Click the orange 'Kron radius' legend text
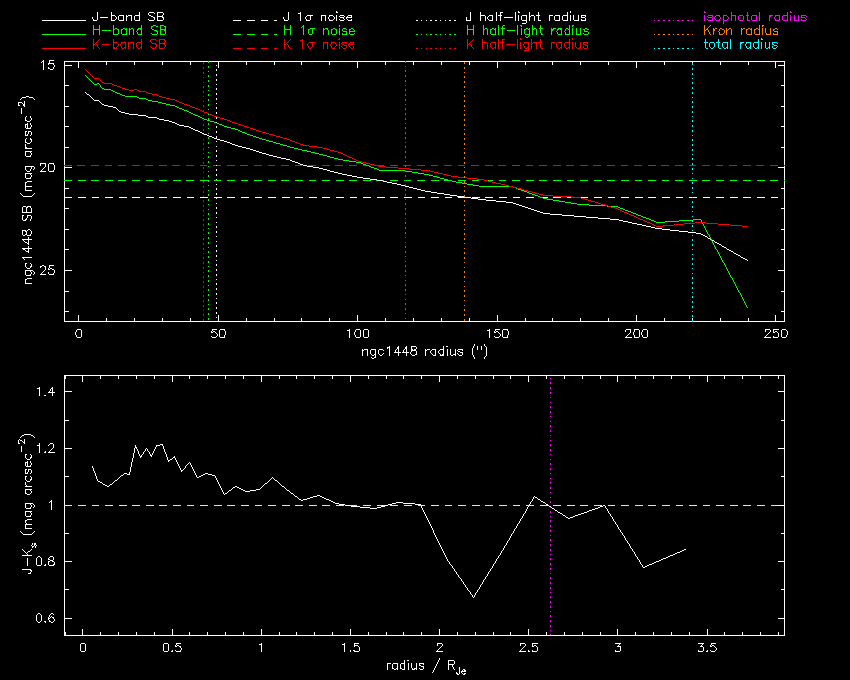The width and height of the screenshot is (850, 680). (x=740, y=31)
